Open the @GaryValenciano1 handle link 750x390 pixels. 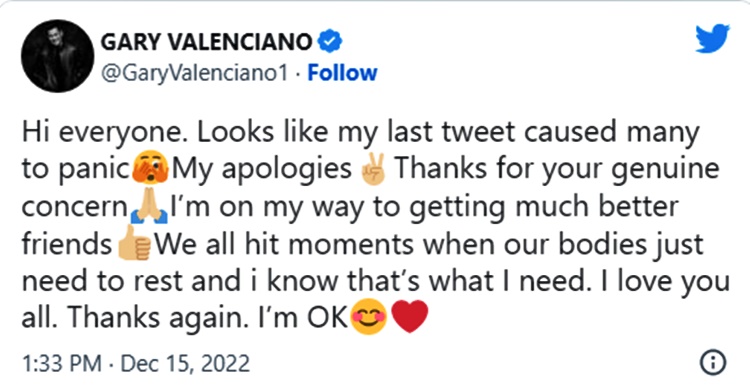(x=195, y=73)
